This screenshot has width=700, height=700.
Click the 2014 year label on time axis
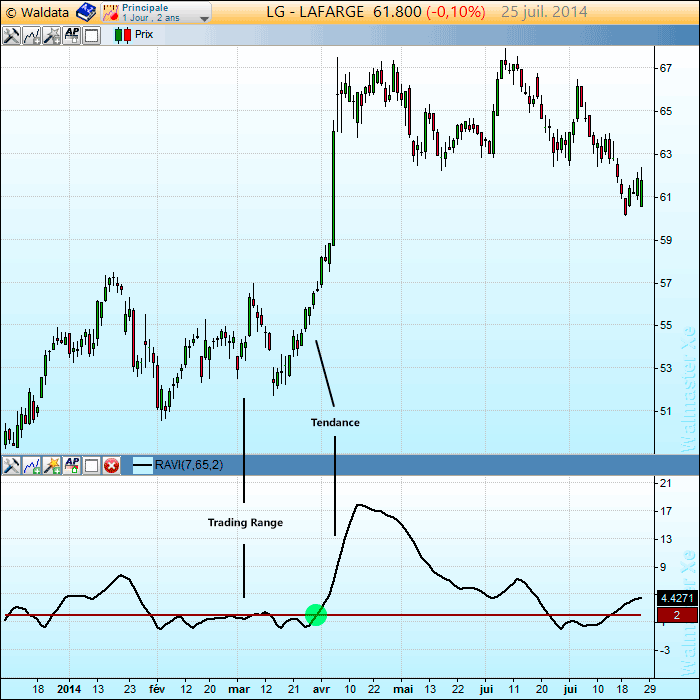(x=69, y=689)
